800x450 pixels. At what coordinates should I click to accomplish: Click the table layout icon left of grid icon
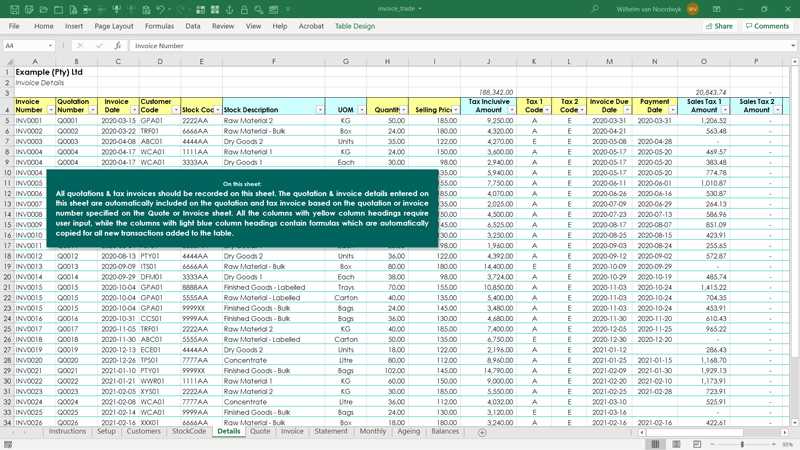[x=201, y=10]
